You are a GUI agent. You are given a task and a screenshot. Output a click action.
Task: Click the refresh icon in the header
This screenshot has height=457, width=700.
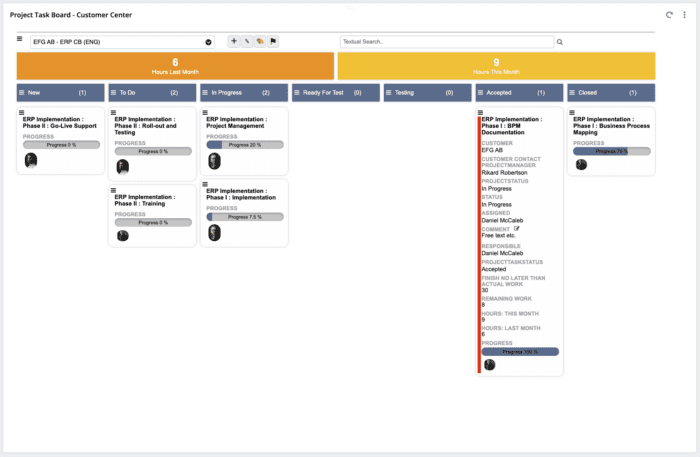(x=669, y=15)
